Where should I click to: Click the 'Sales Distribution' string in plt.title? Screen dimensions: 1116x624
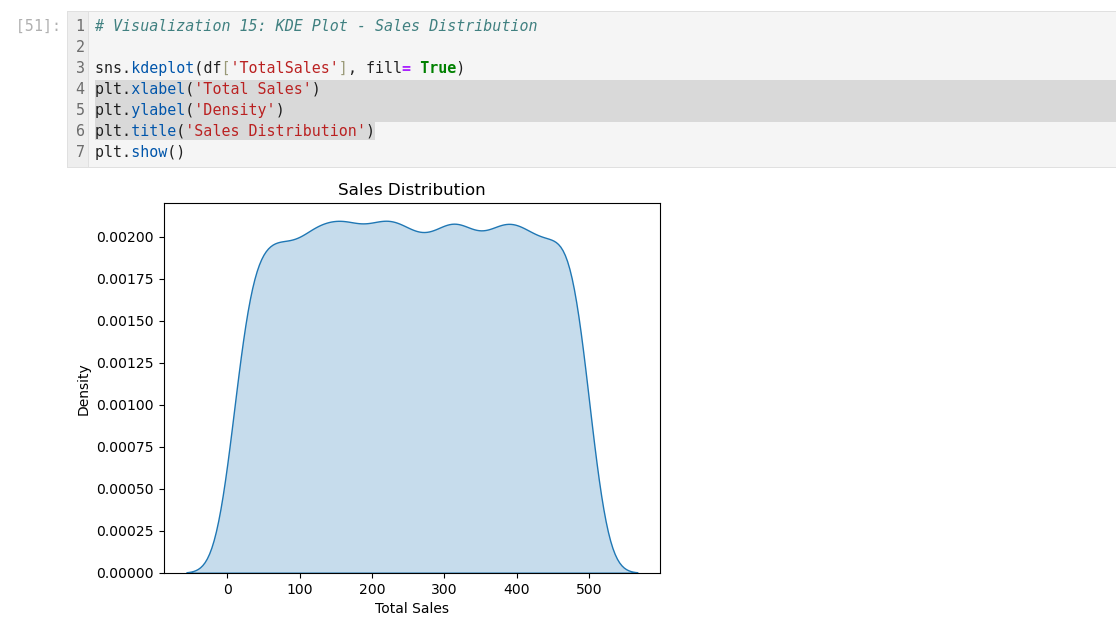[275, 131]
